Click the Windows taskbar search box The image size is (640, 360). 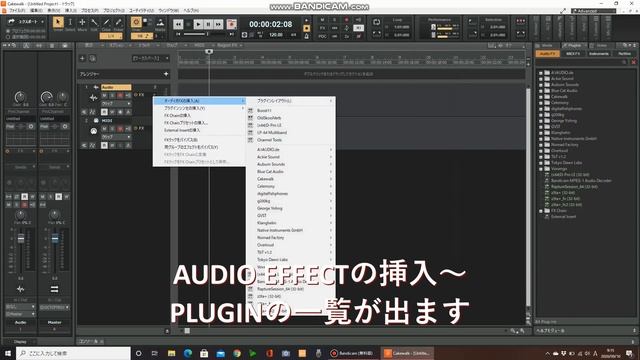click(x=73, y=353)
